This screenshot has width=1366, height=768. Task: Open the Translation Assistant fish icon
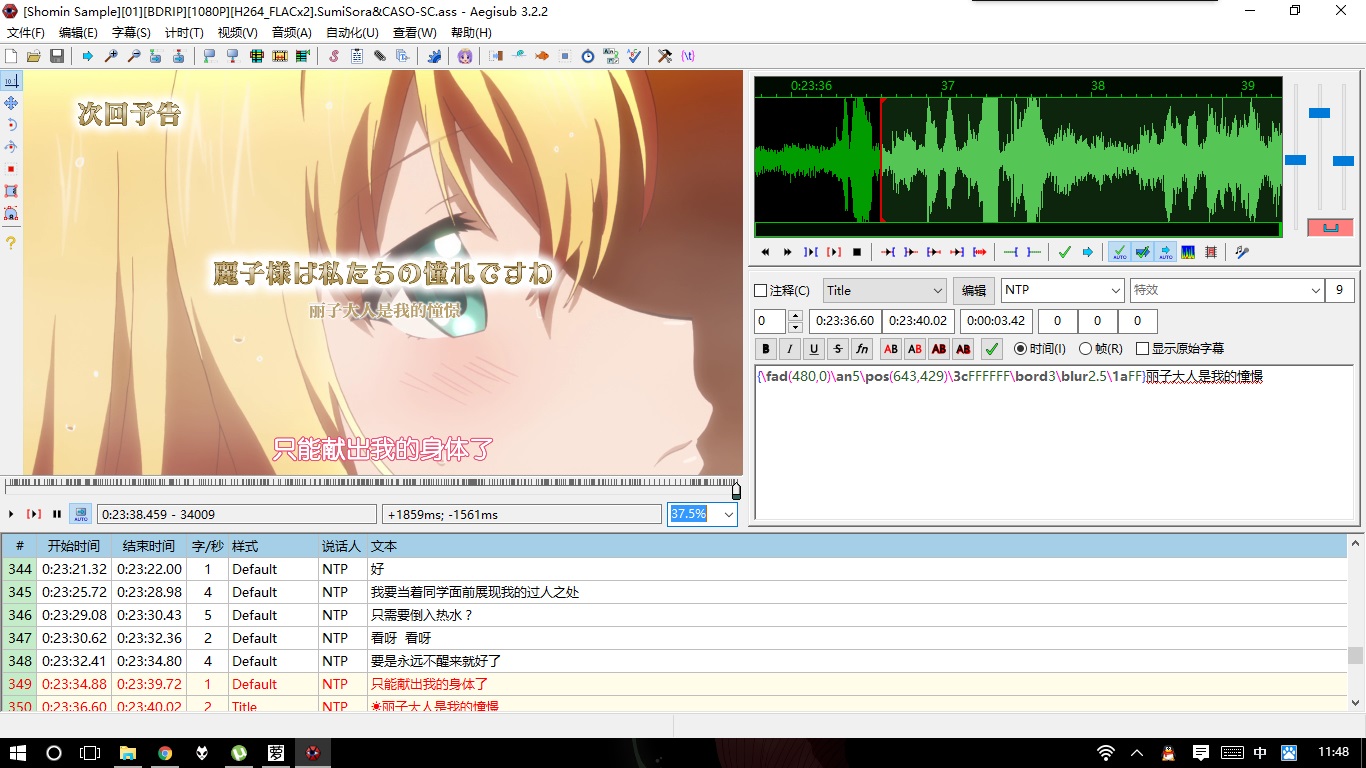pyautogui.click(x=542, y=56)
